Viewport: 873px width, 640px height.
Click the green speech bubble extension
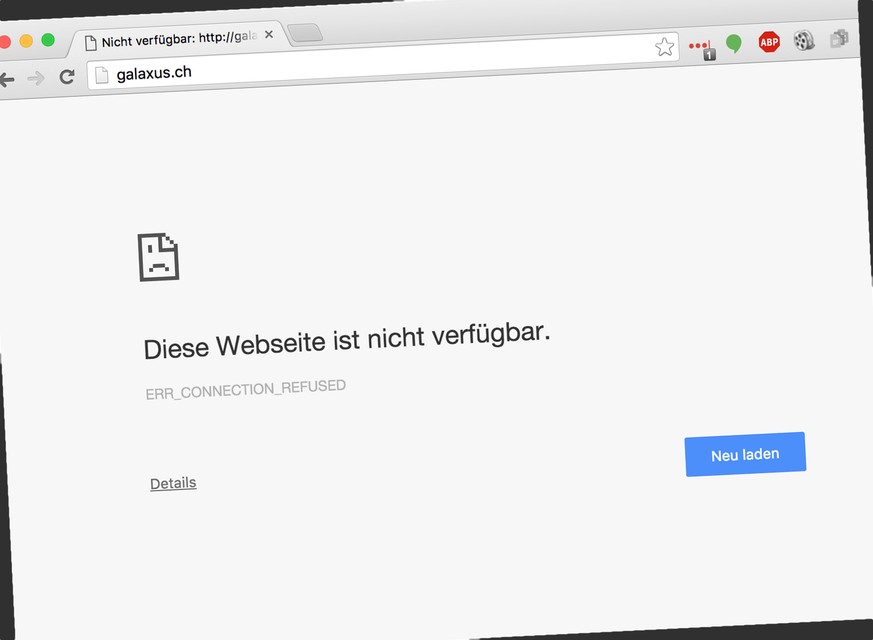[734, 43]
